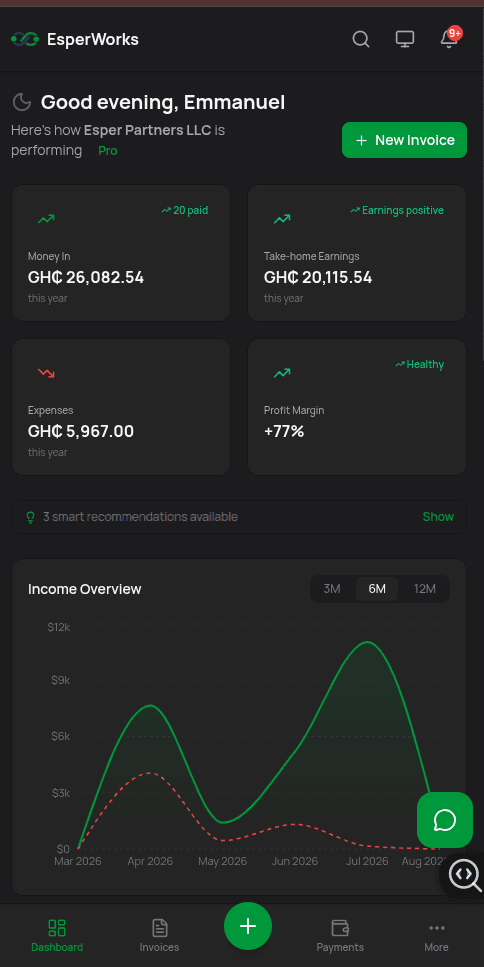Show the smart recommendations
Screen dimensions: 484x967
[438, 517]
